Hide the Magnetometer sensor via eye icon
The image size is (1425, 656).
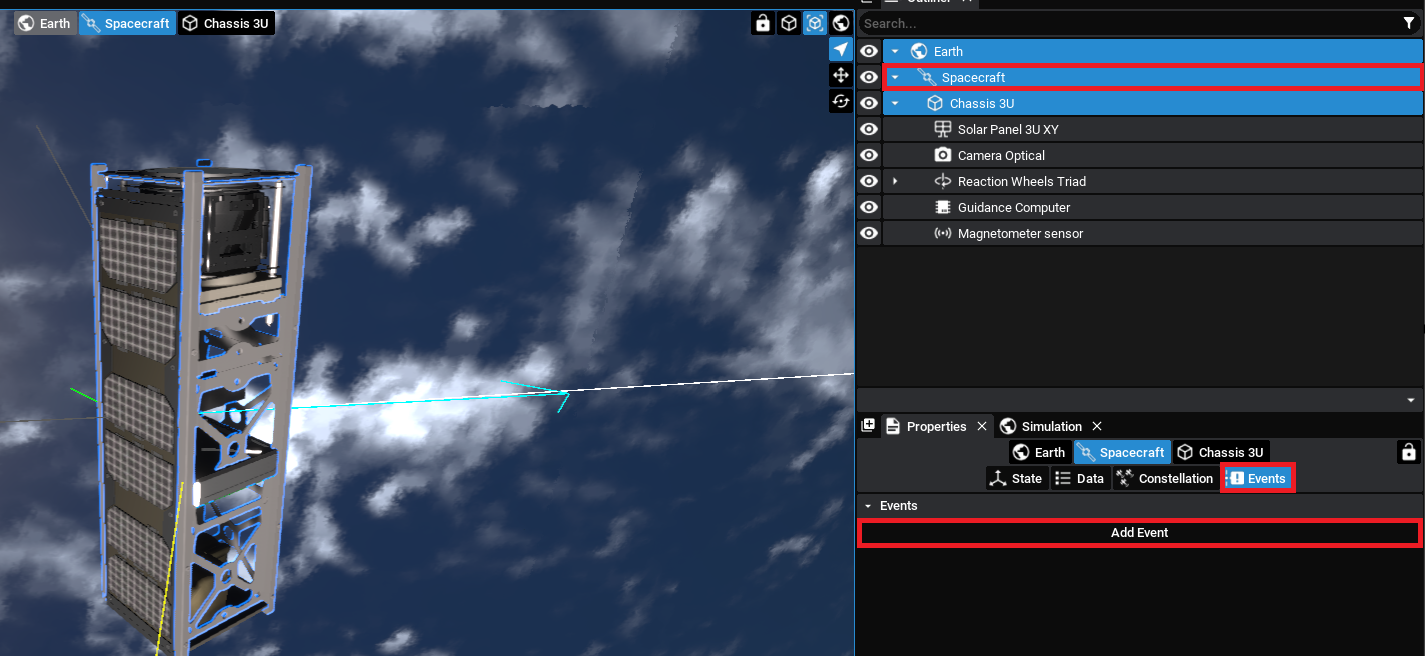point(869,233)
